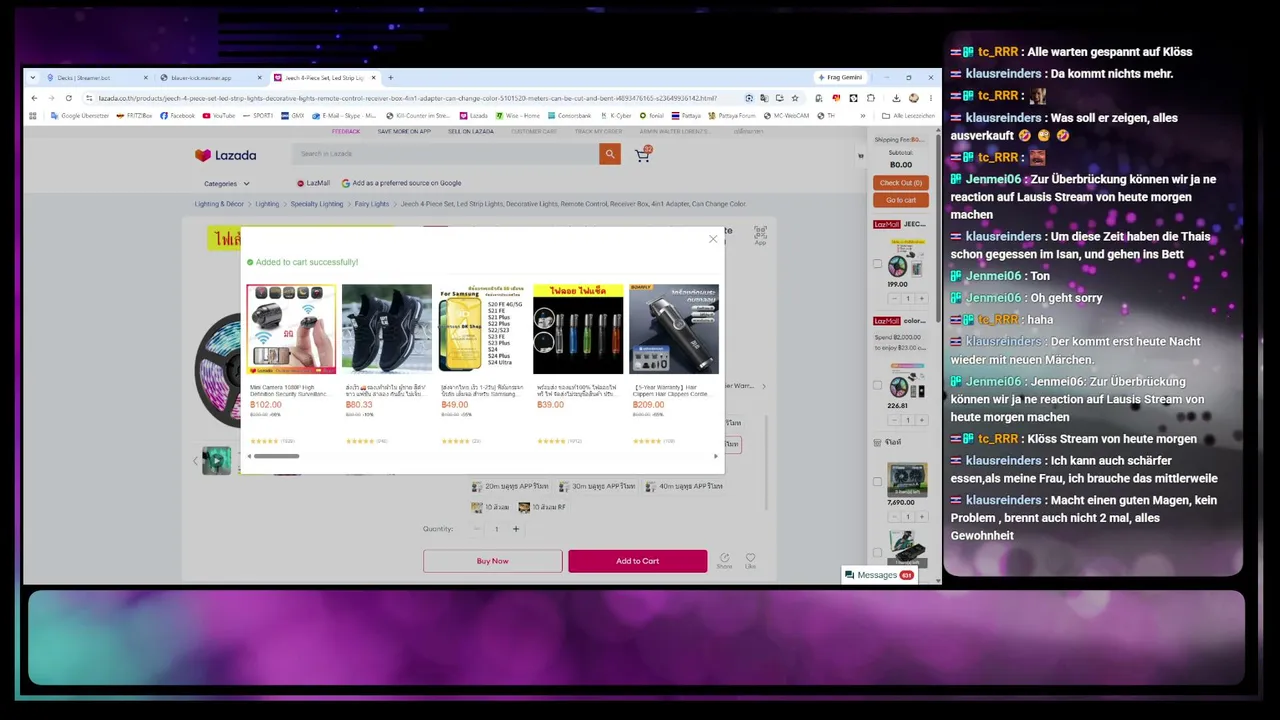This screenshot has height=720, width=1280.
Task: Open the Consorsbank bookmark
Action: point(569,115)
